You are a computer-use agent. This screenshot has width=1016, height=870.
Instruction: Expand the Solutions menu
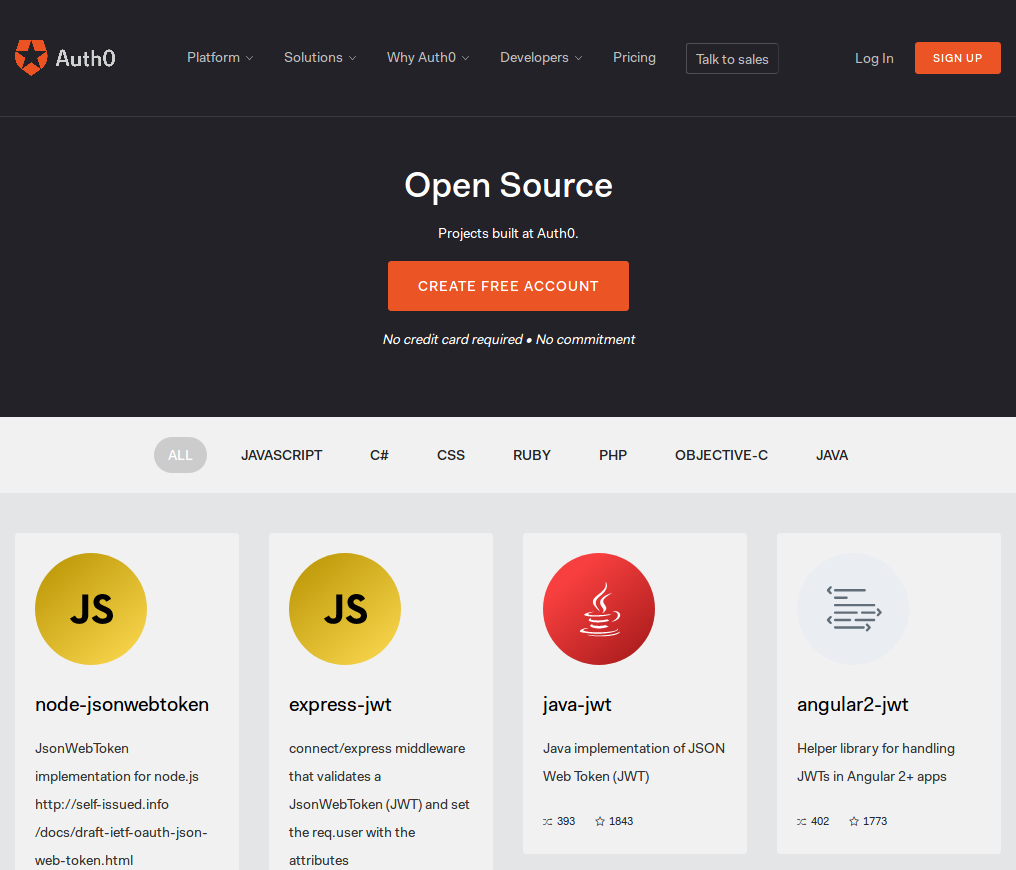tap(320, 58)
